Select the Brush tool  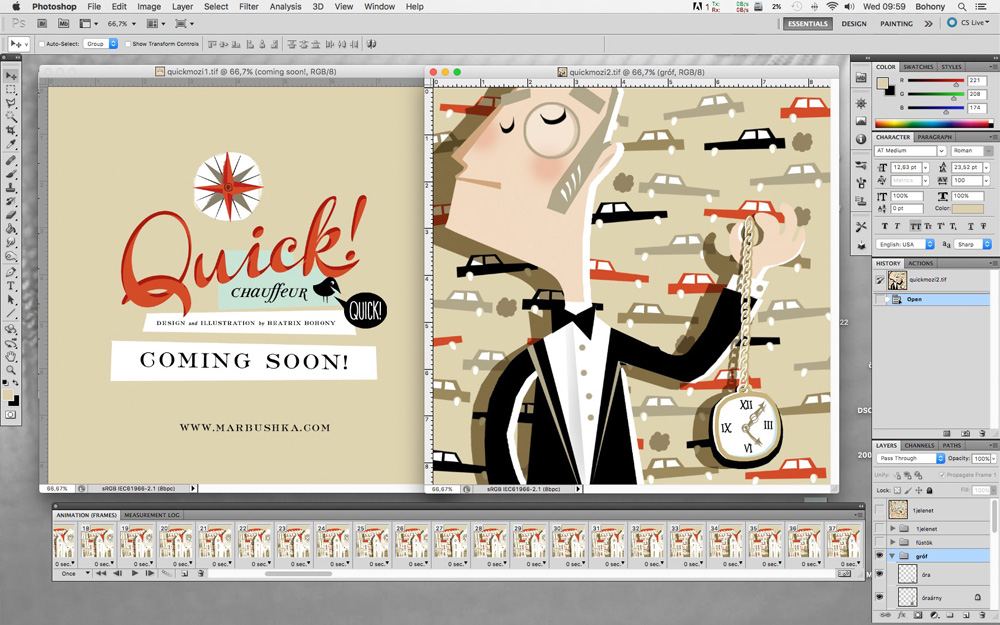point(11,174)
